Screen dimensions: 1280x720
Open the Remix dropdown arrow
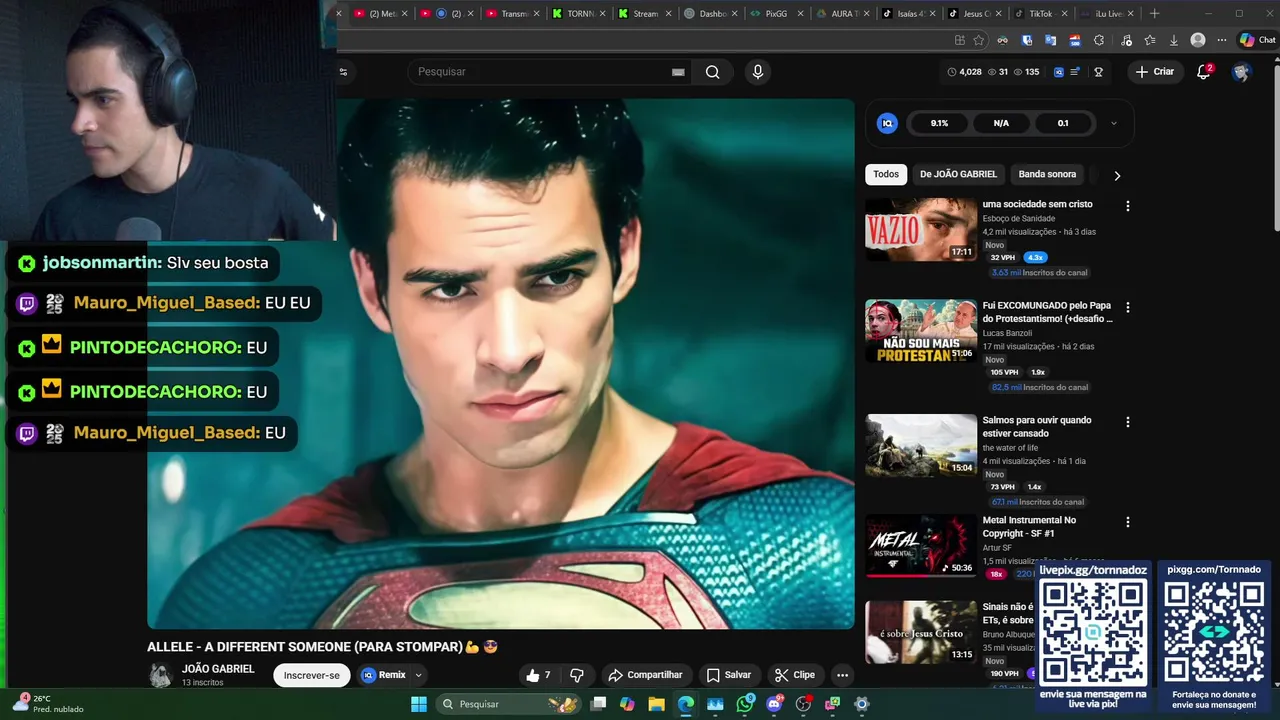click(418, 675)
